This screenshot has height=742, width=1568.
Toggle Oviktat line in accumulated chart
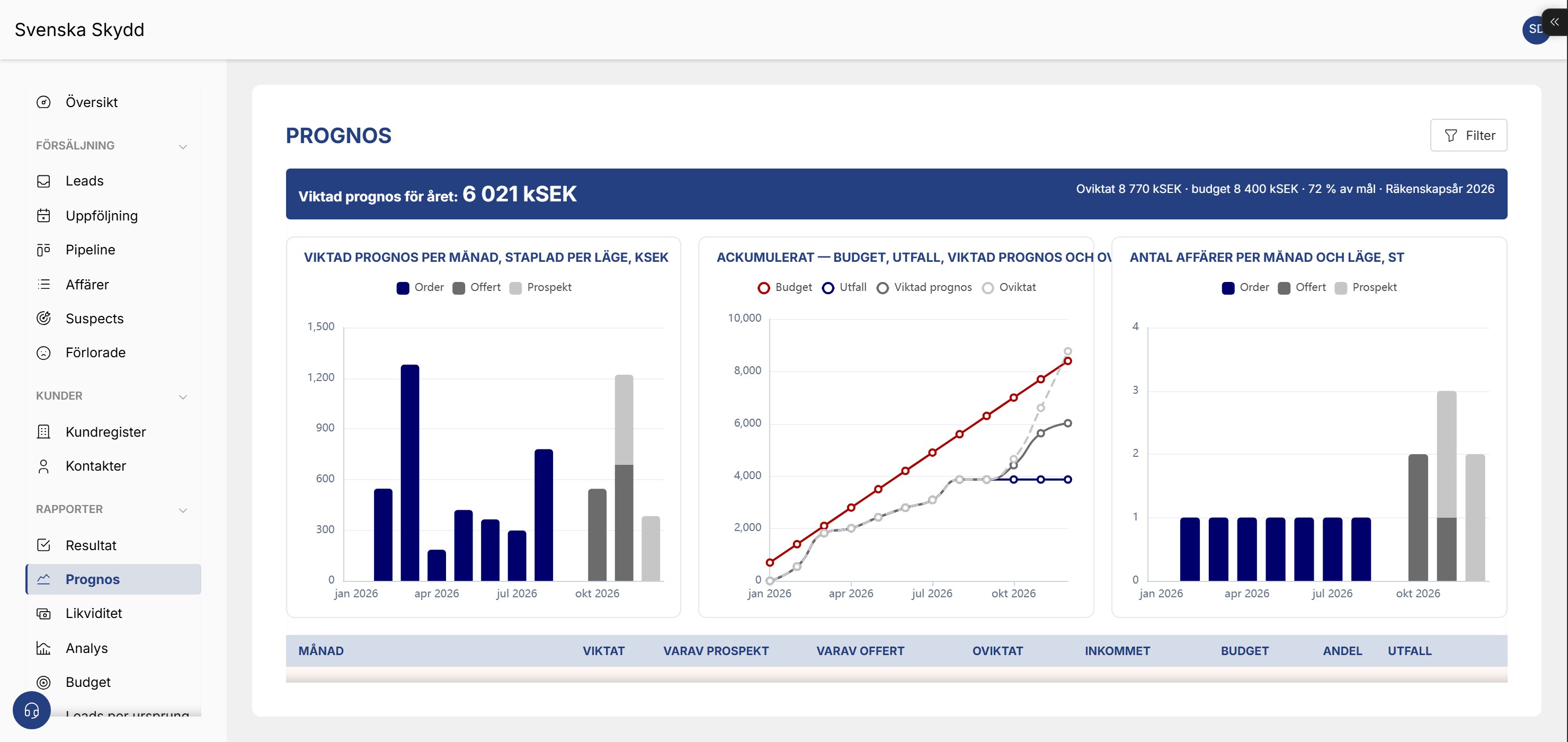[x=1009, y=288]
